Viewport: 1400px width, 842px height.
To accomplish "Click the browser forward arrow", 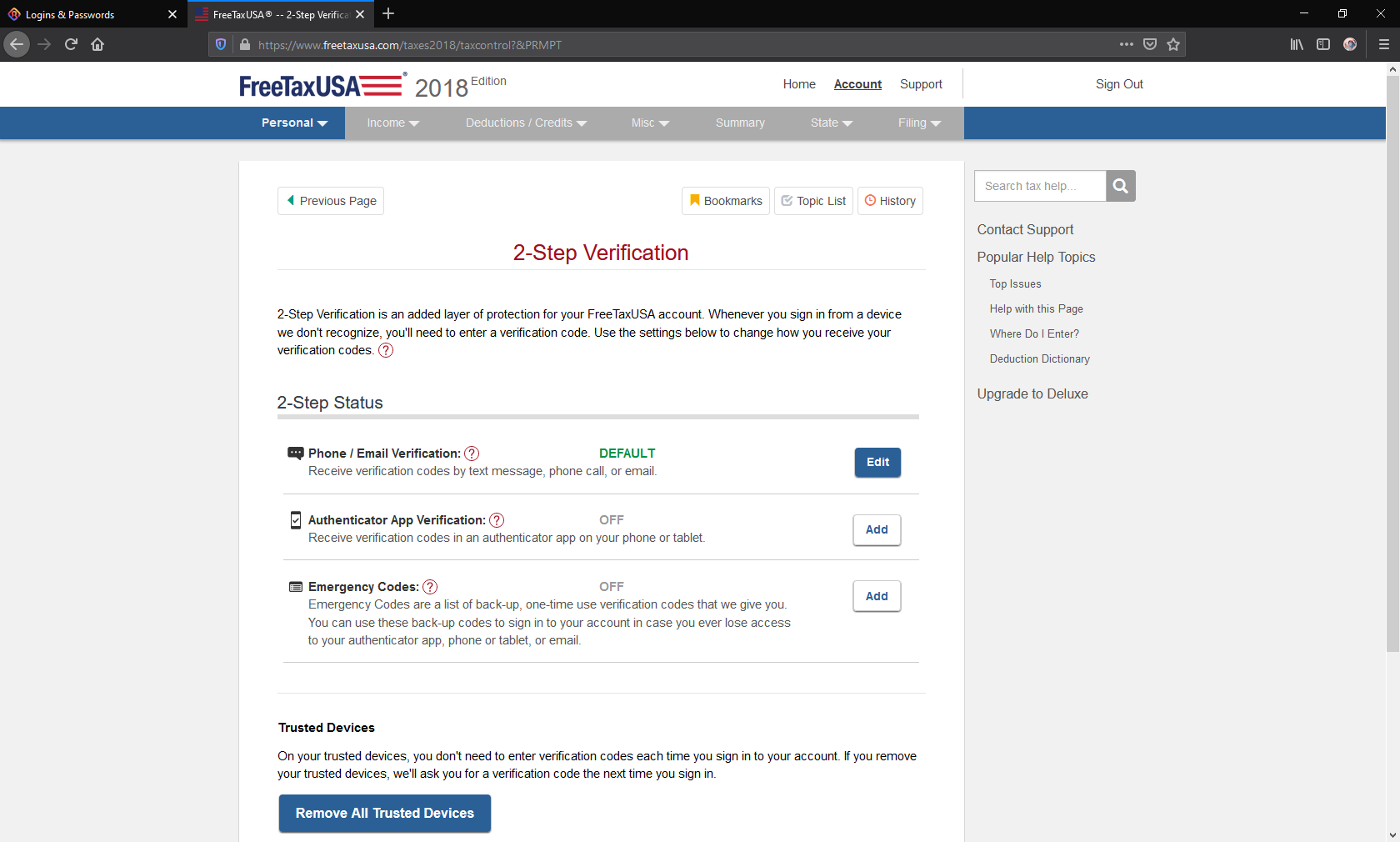I will click(x=45, y=44).
